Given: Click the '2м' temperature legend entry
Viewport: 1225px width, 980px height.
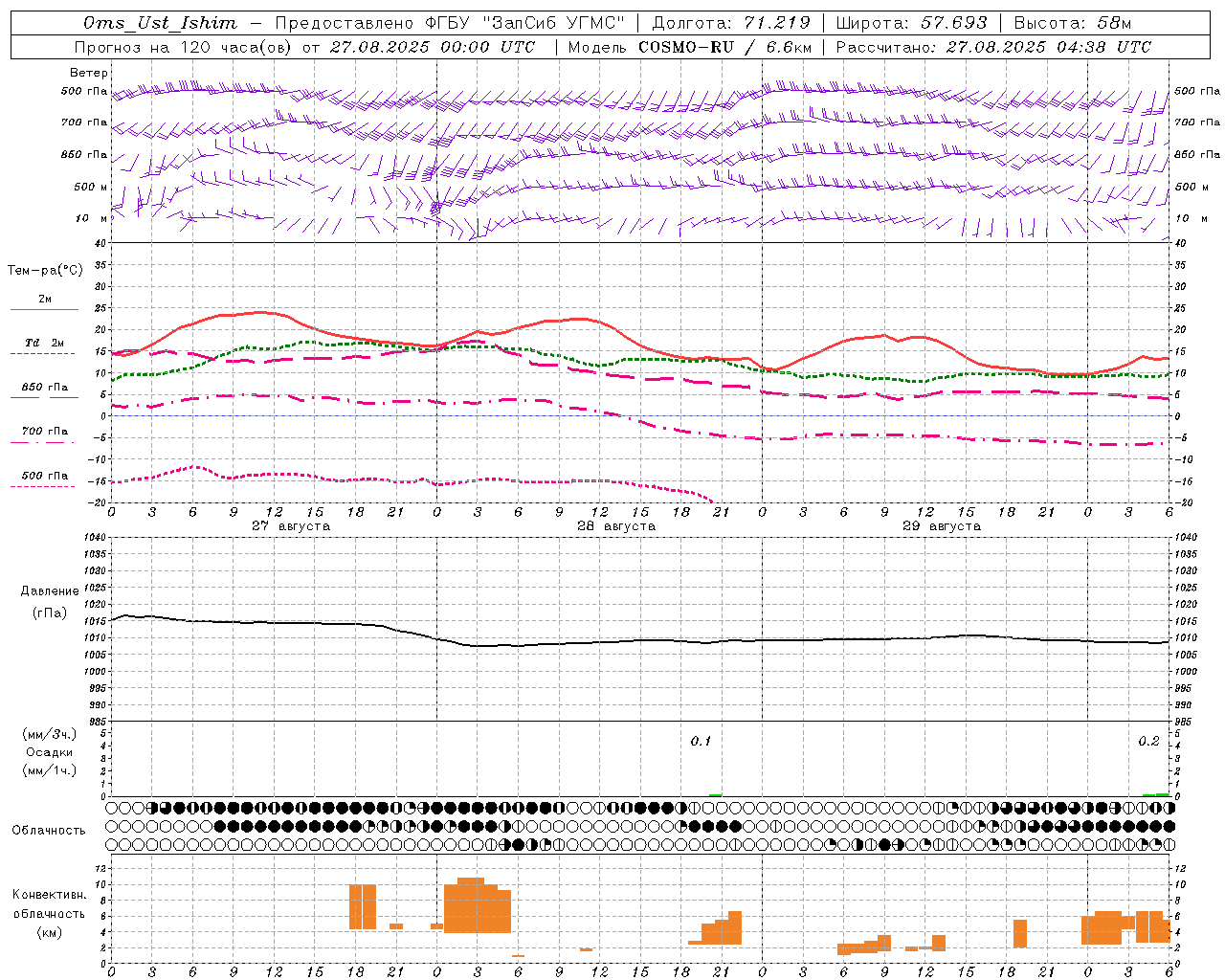Looking at the screenshot, I should tap(45, 299).
